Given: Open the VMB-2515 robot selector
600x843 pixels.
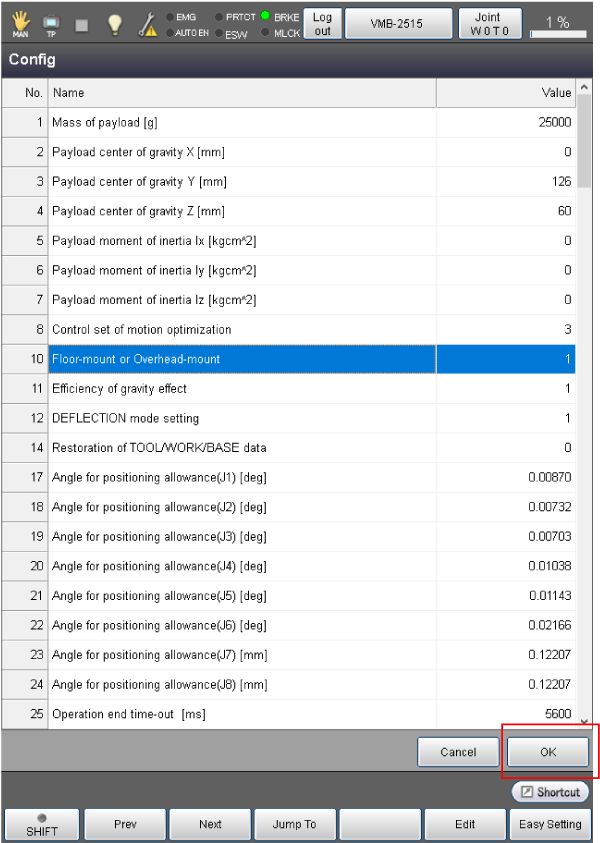Looking at the screenshot, I should 398,24.
